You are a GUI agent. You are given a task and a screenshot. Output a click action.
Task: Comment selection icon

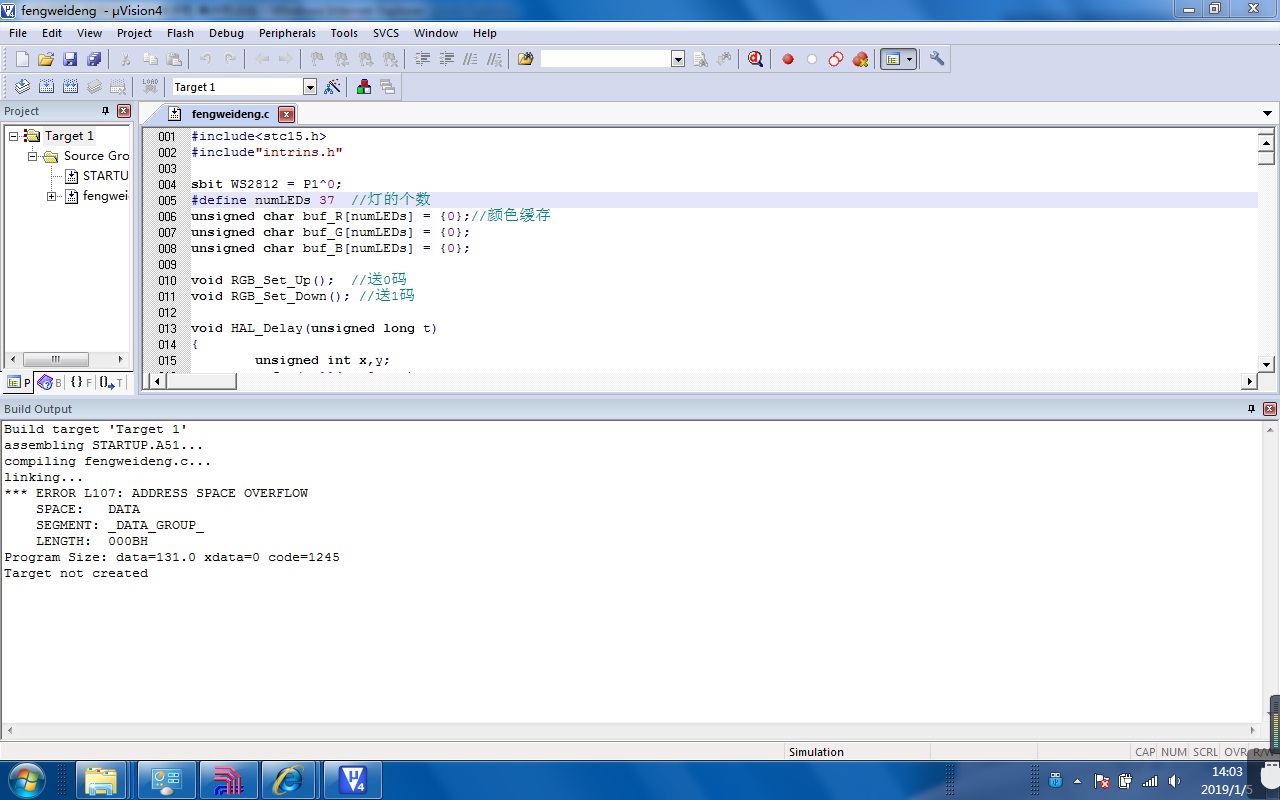(470, 59)
